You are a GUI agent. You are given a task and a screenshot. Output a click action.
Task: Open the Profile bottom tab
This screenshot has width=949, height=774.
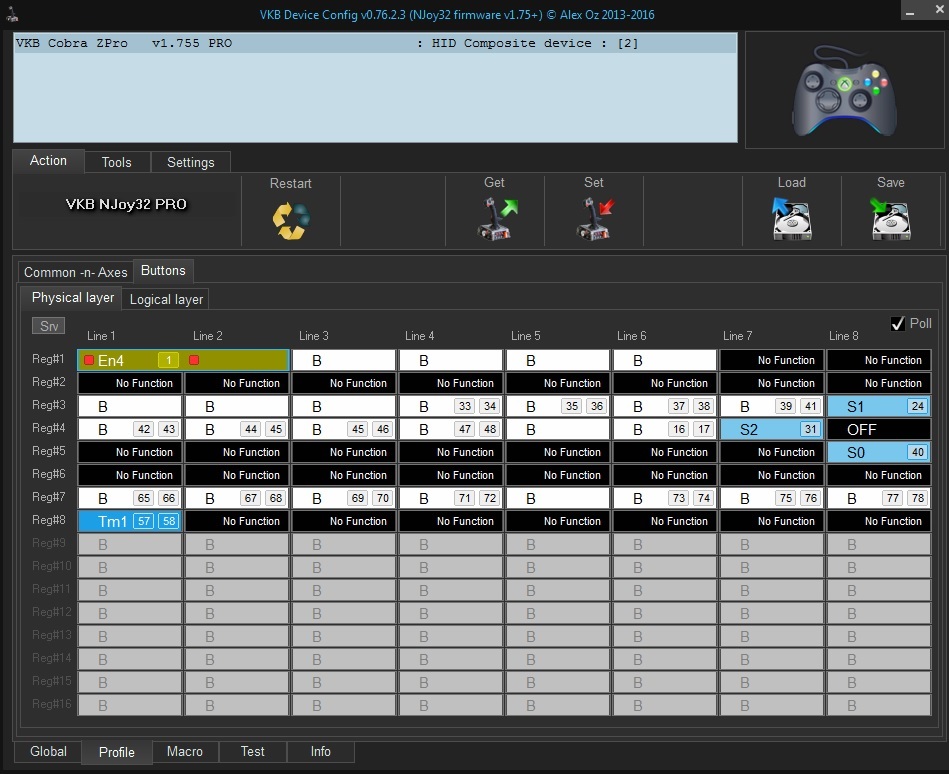click(117, 752)
